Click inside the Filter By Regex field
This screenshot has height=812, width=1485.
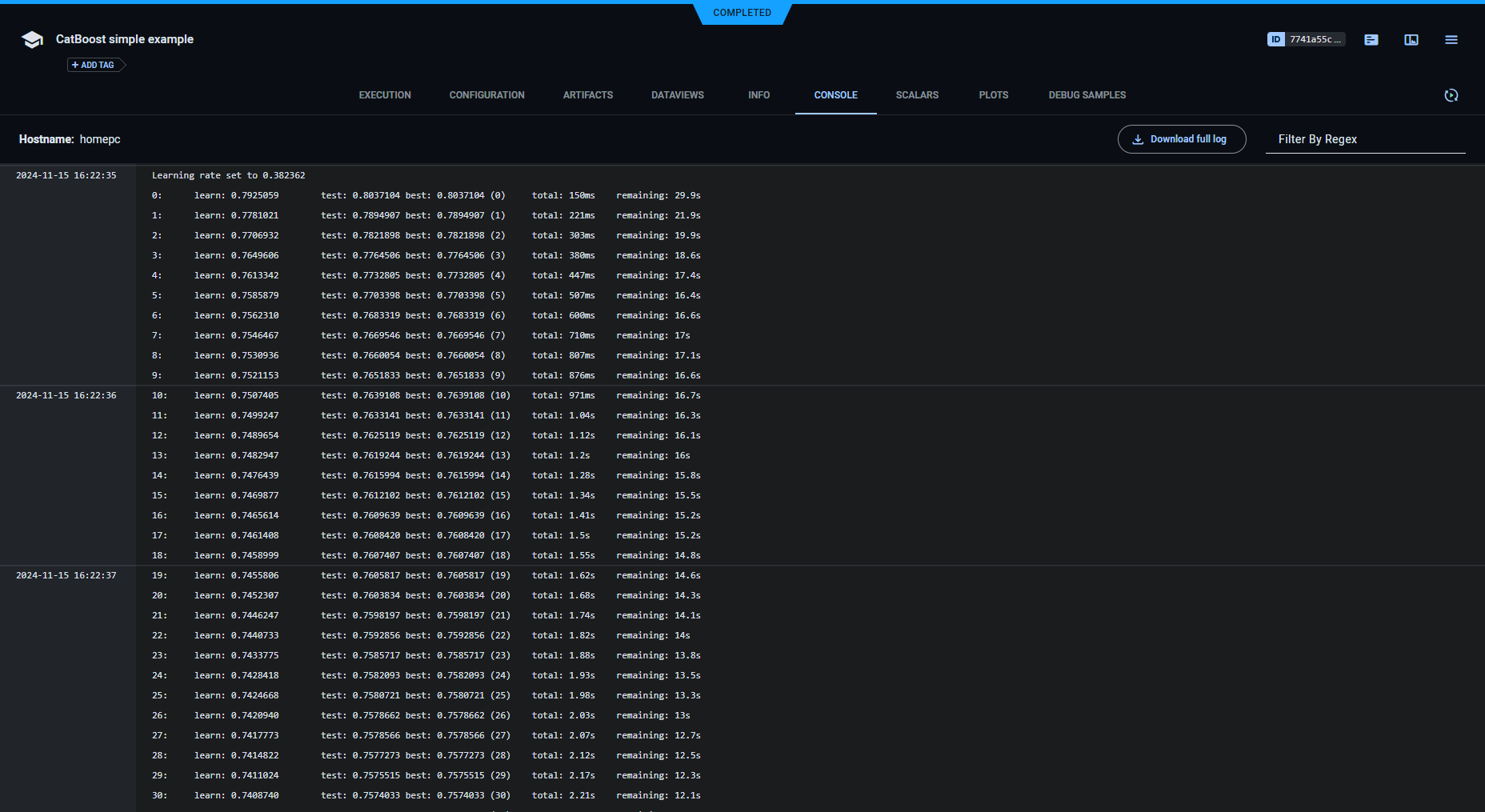click(1366, 138)
